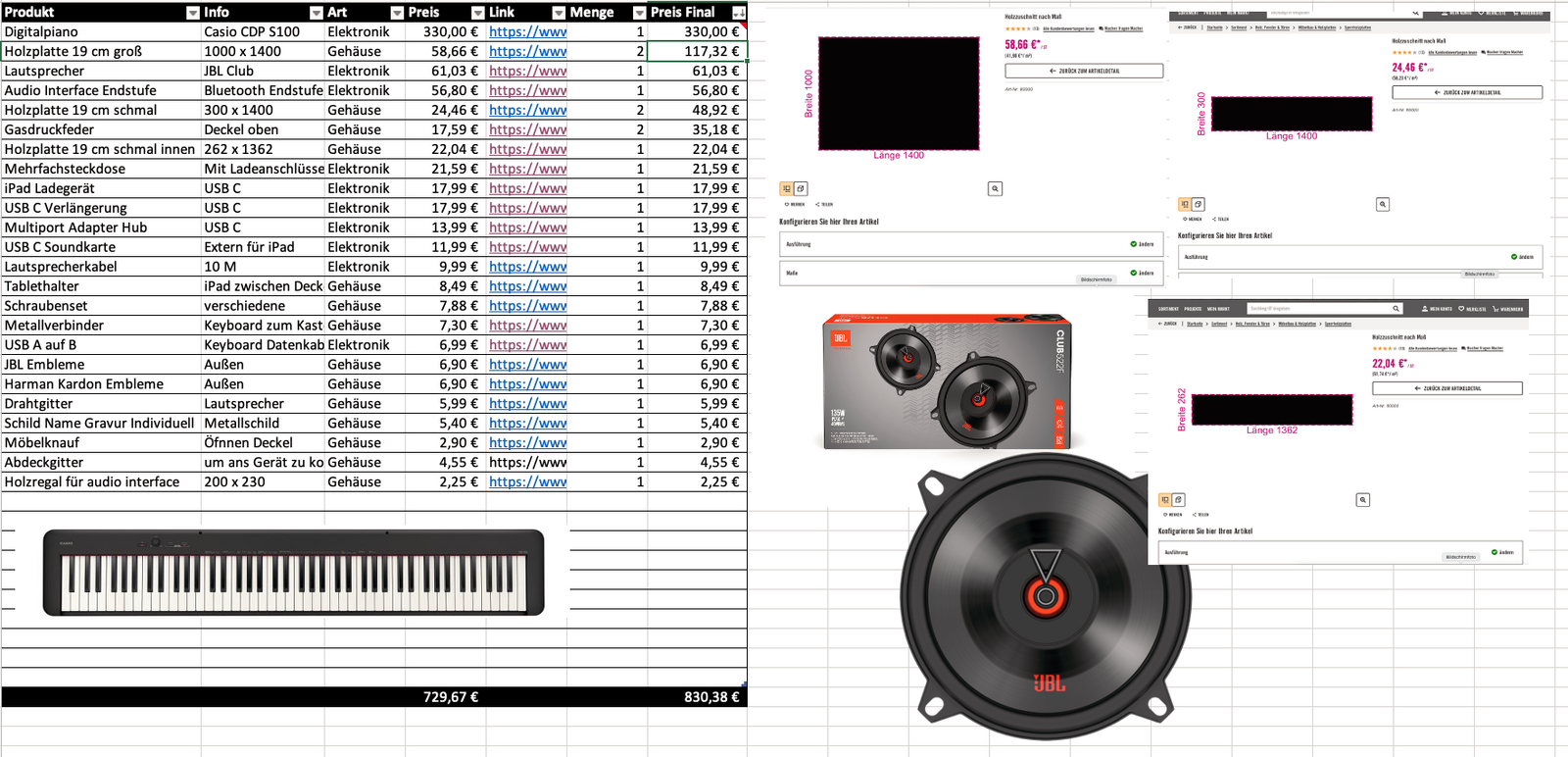This screenshot has width=1568, height=757.
Task: Open the link for Holzplatte 19 cm groß
Action: [527, 51]
